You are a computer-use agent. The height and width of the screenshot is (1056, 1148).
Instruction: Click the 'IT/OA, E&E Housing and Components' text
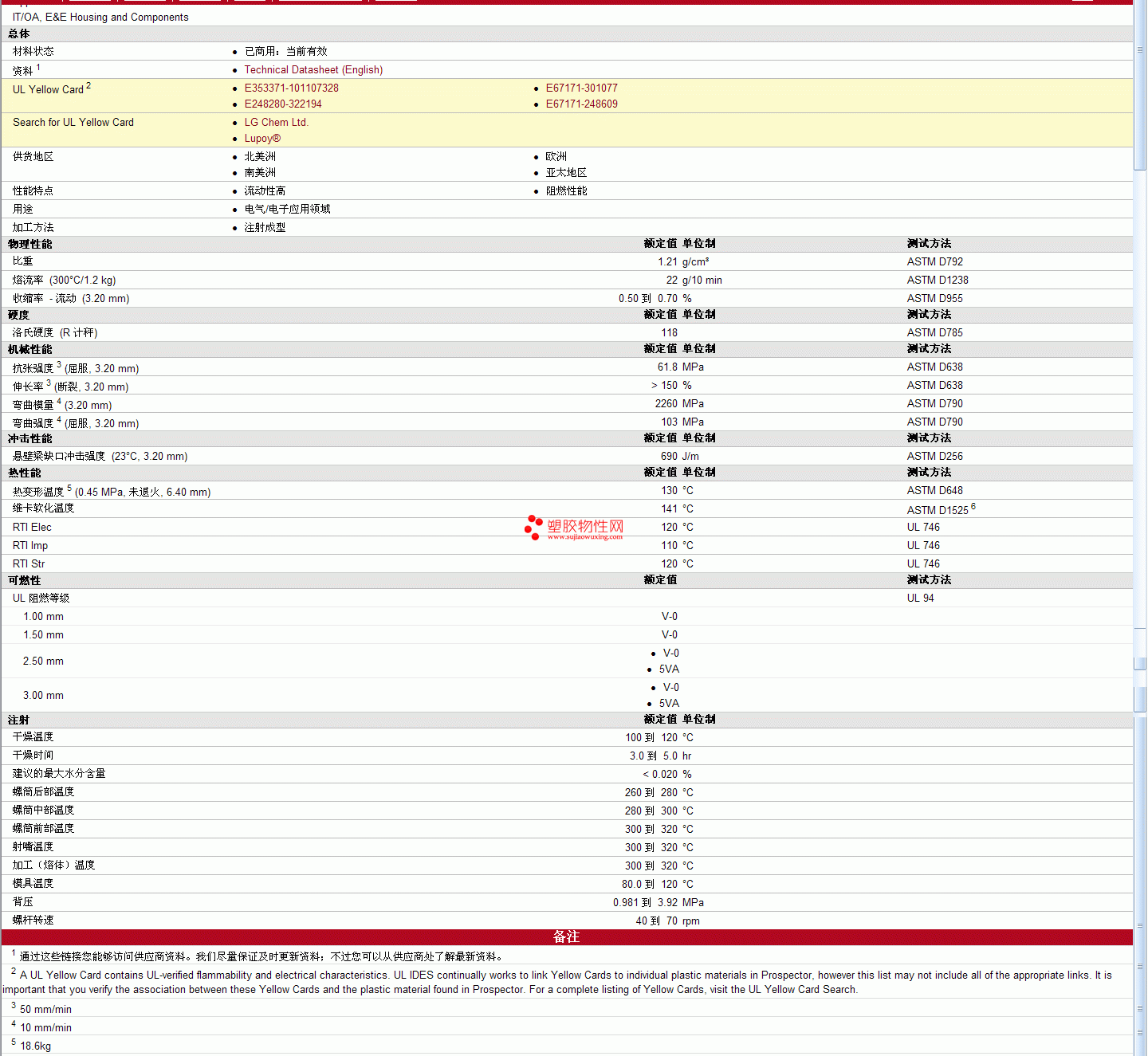(x=100, y=18)
